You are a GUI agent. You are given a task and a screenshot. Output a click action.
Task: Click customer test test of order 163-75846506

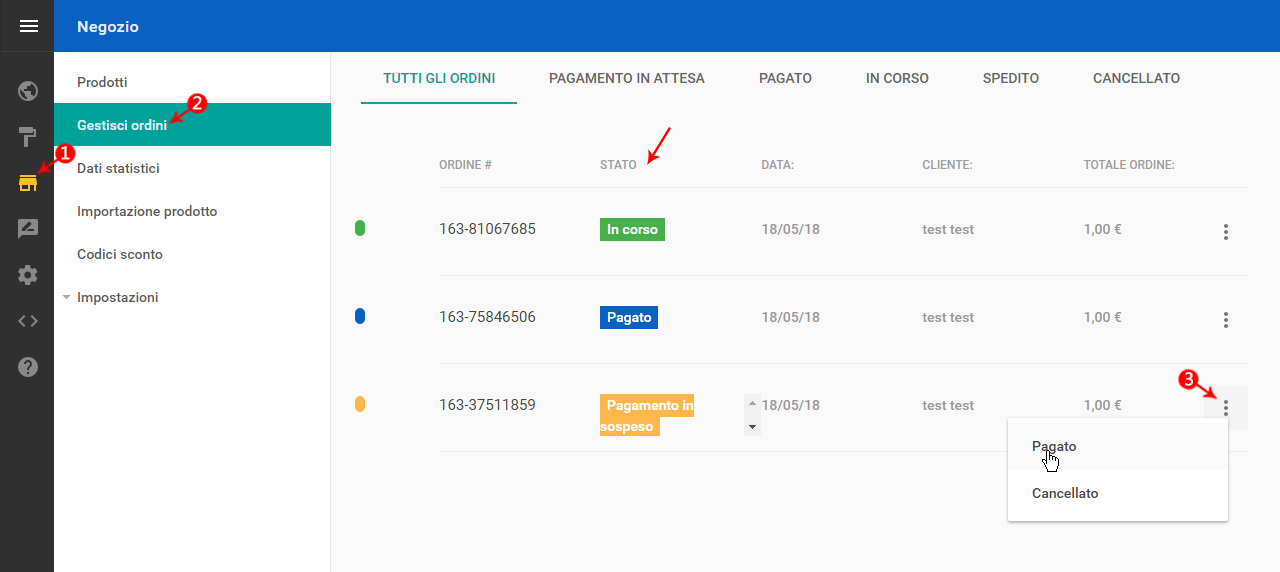click(x=948, y=317)
